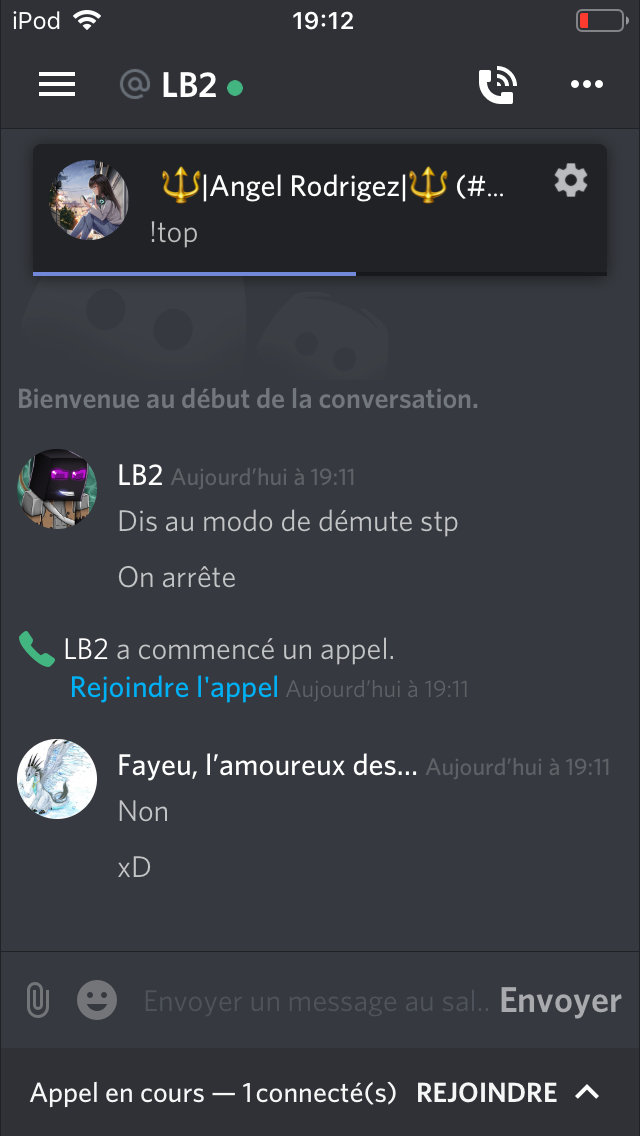
Task: Open the emoji picker smiley
Action: [x=97, y=1001]
